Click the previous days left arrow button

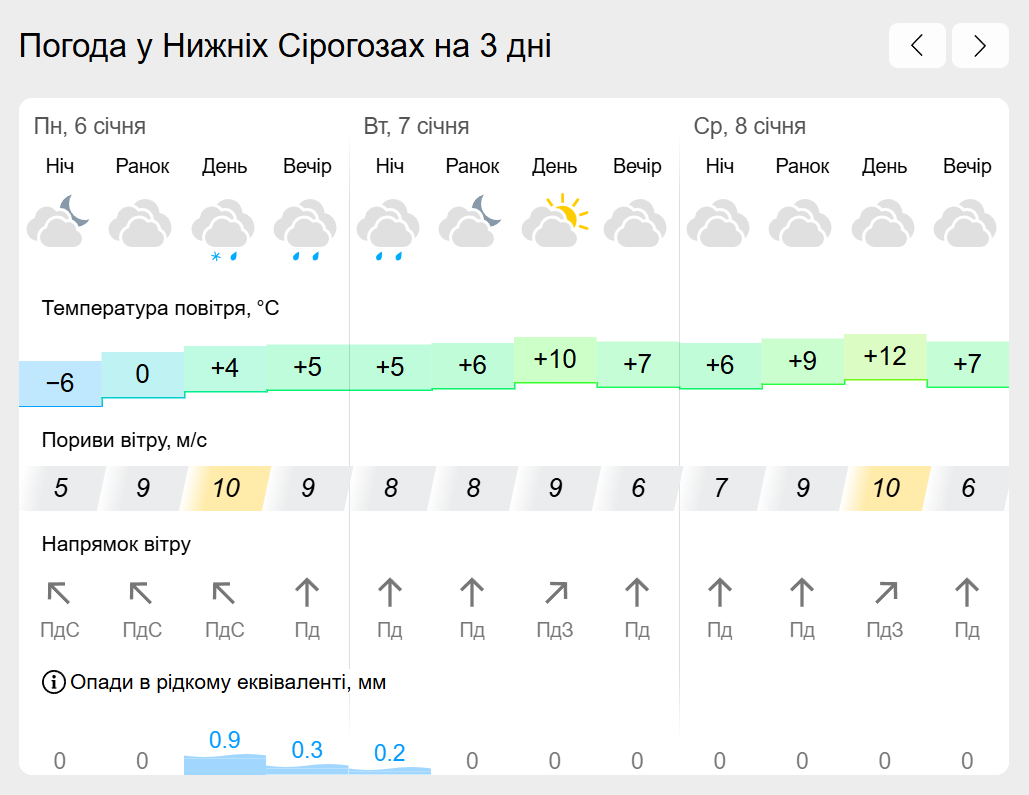(x=917, y=45)
